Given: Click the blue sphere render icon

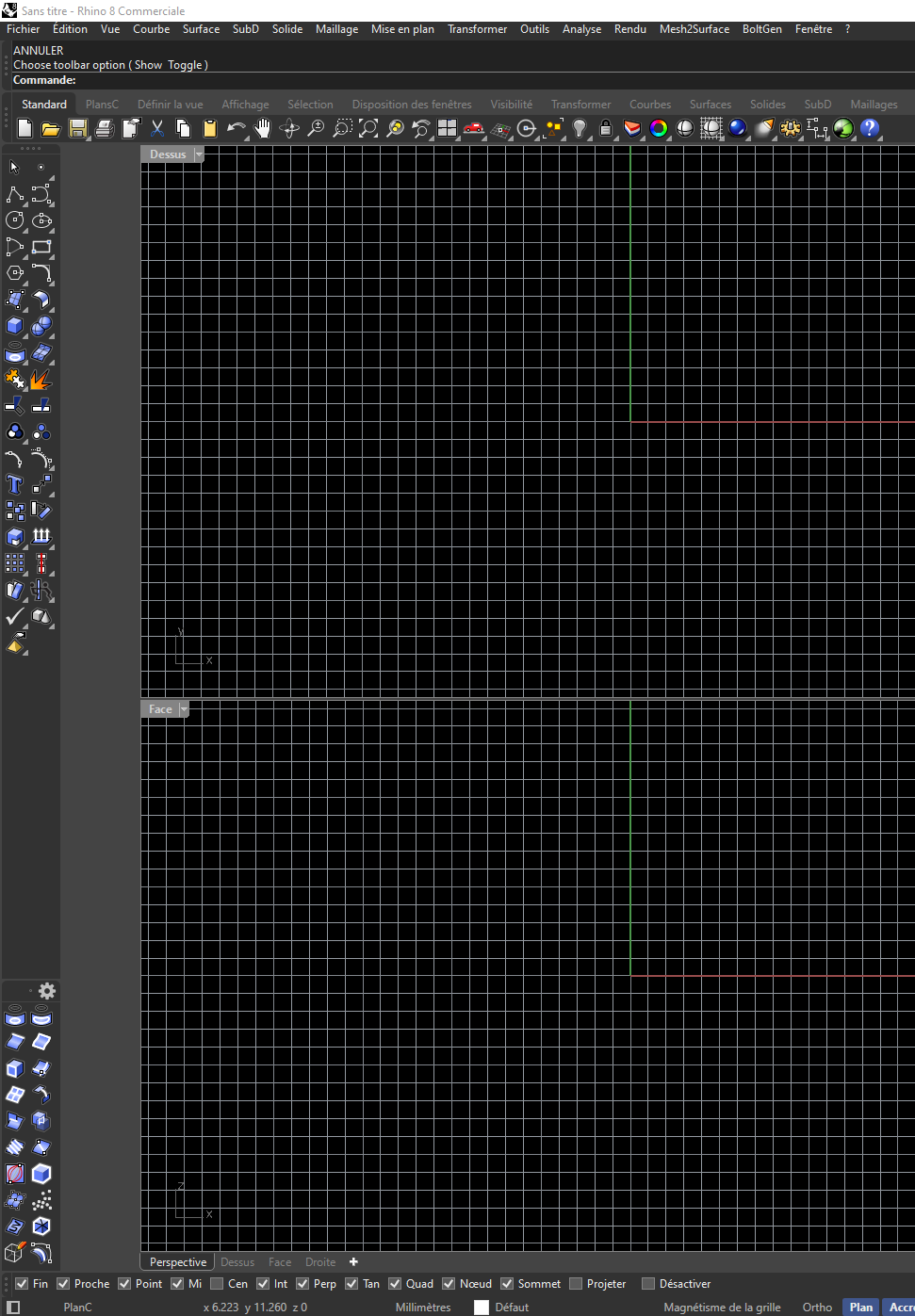Looking at the screenshot, I should click(x=738, y=128).
